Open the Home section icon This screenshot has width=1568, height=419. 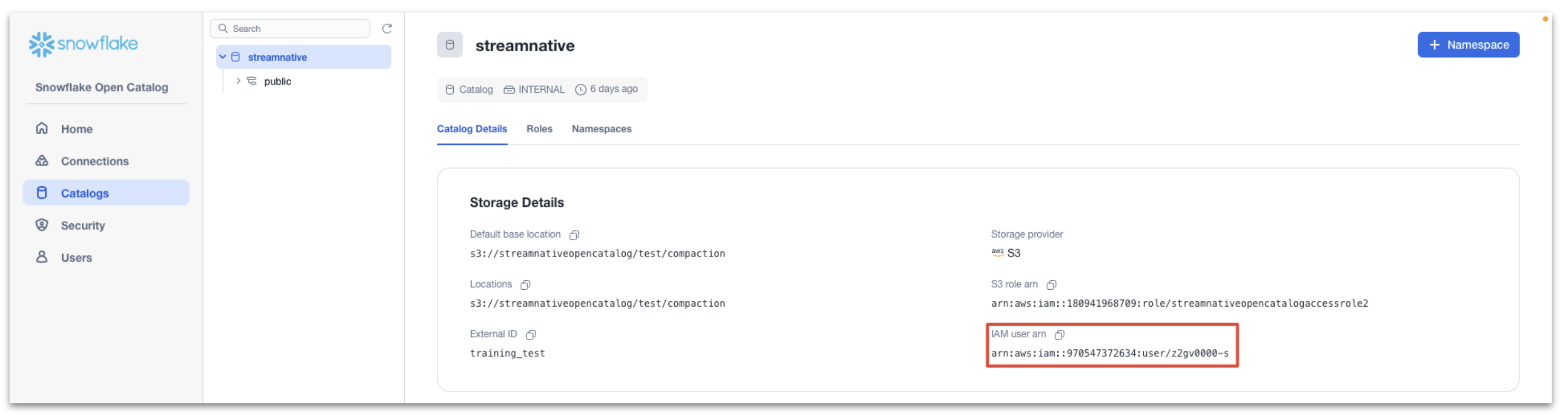pyautogui.click(x=41, y=129)
